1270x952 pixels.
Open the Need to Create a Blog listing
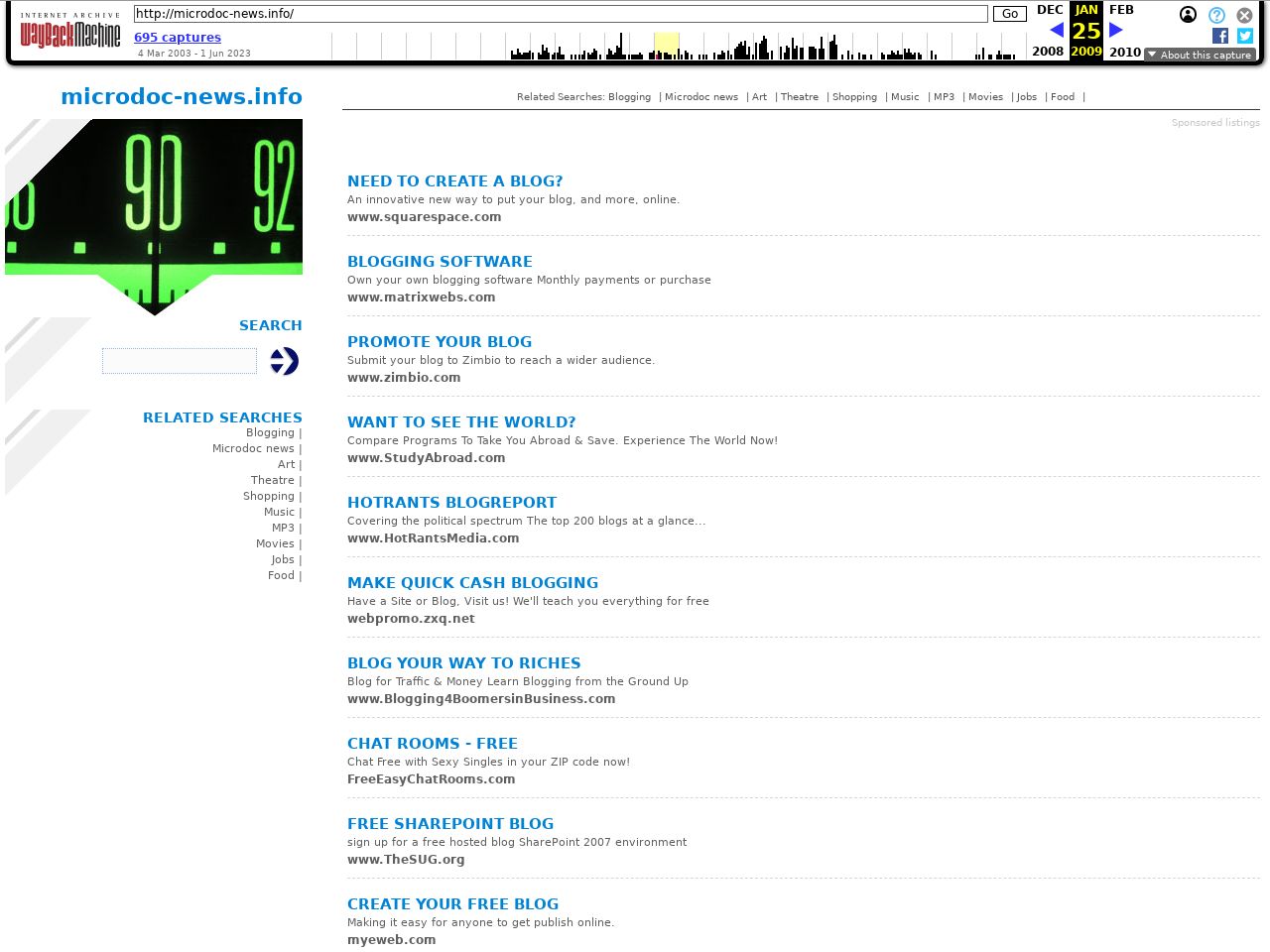454,181
